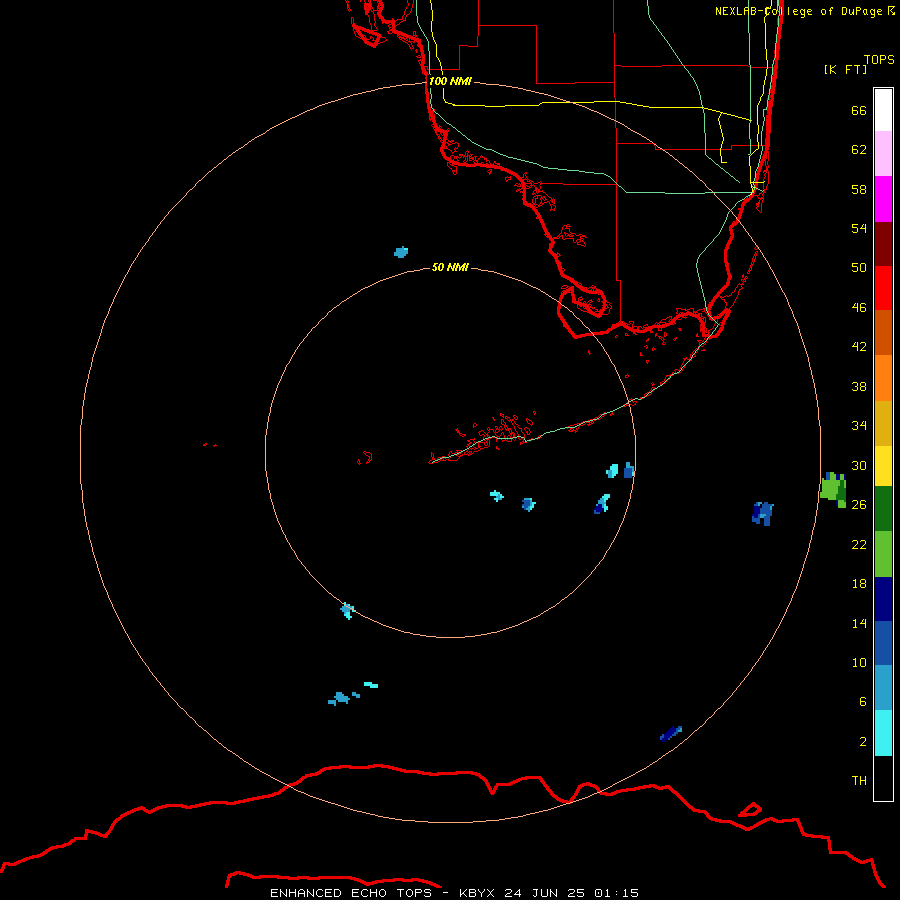Click the legend value 34
The height and width of the screenshot is (900, 900).
point(859,426)
